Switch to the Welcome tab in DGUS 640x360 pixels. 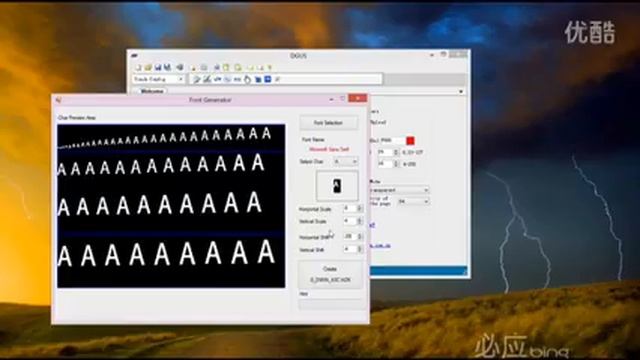[151, 91]
